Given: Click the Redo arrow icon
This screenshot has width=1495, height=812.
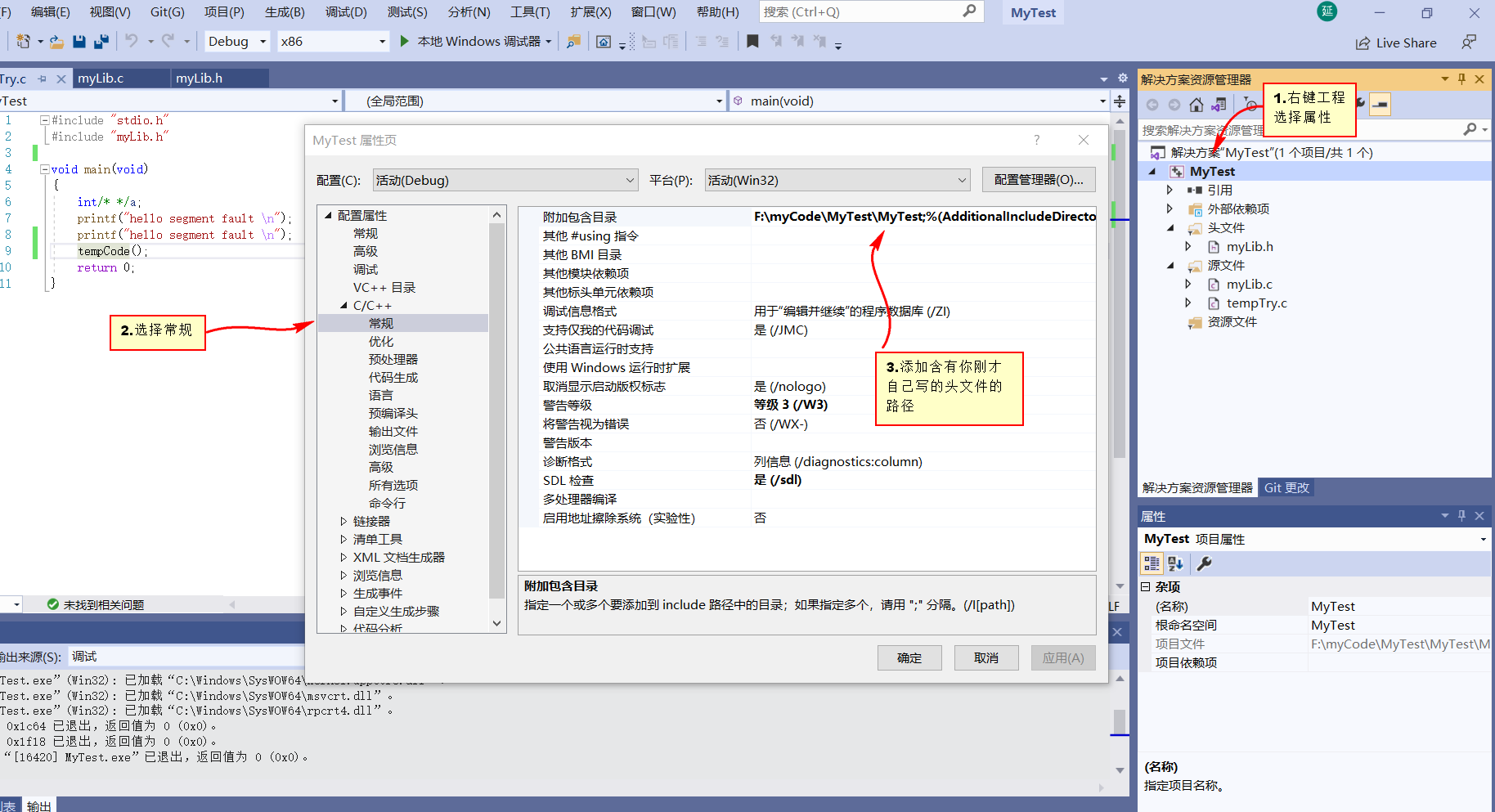Looking at the screenshot, I should click(x=168, y=40).
